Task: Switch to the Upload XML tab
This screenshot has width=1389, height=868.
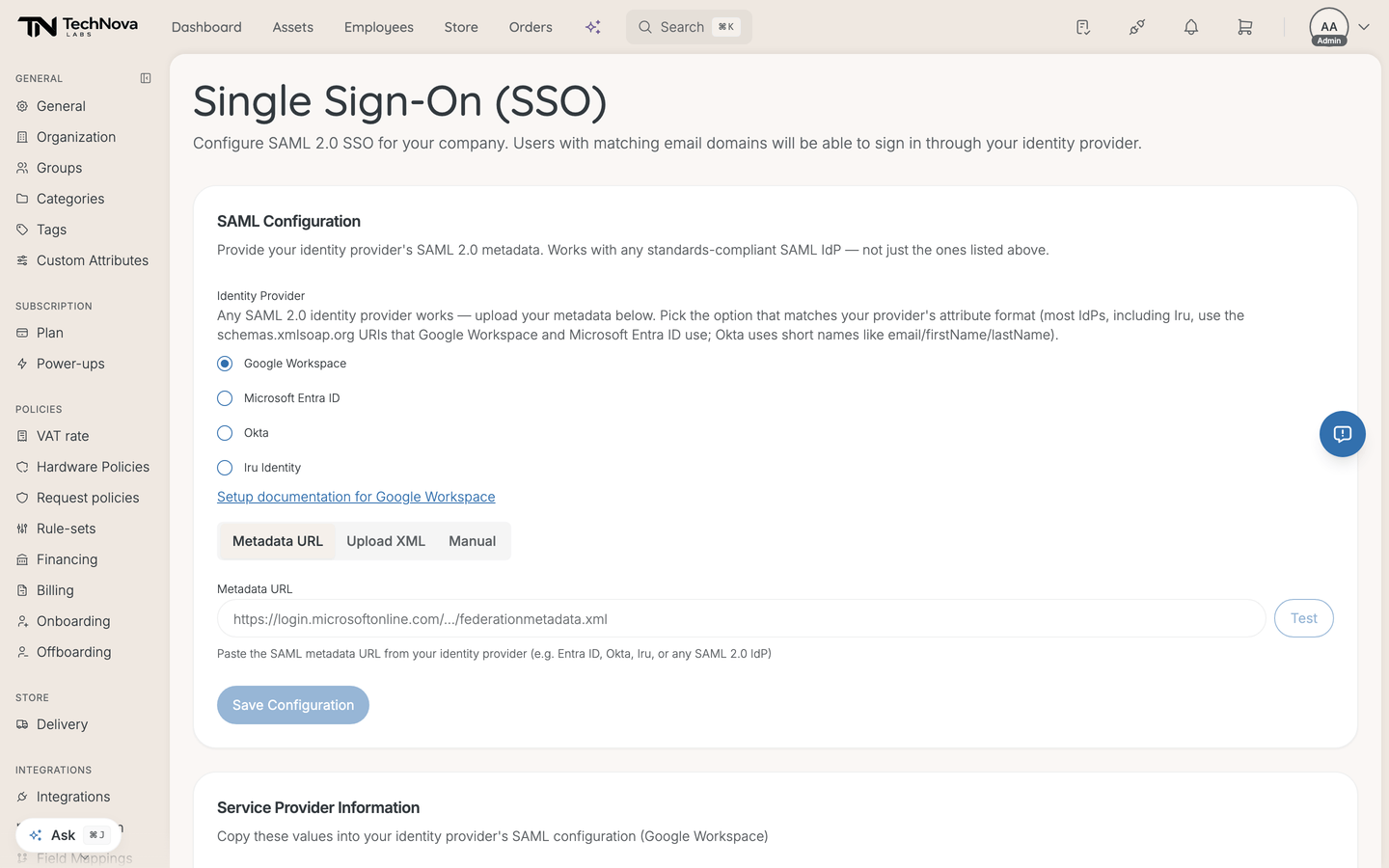Action: [x=386, y=541]
